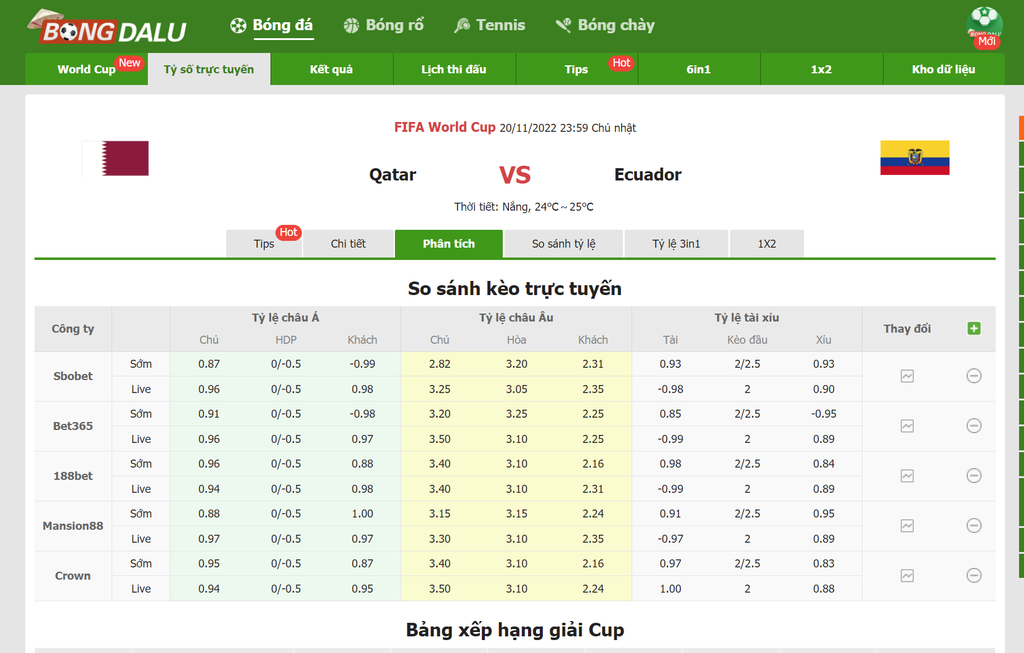Click the Bongdalu logo

pyautogui.click(x=107, y=27)
